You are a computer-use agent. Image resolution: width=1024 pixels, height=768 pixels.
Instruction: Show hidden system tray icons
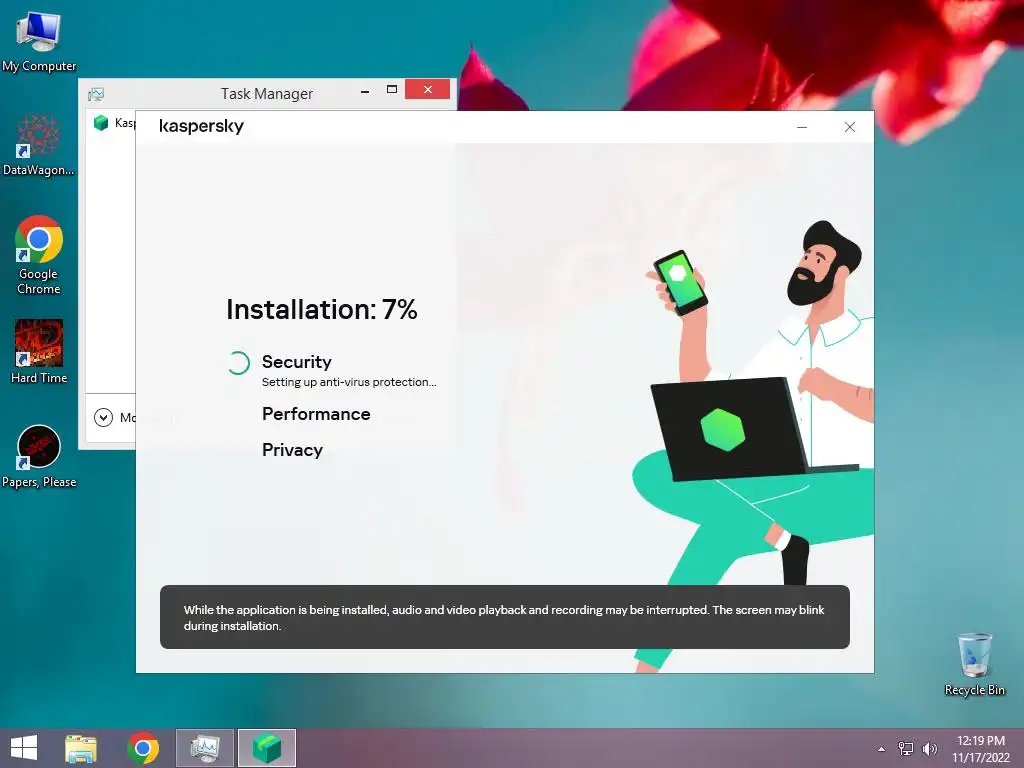[882, 749]
